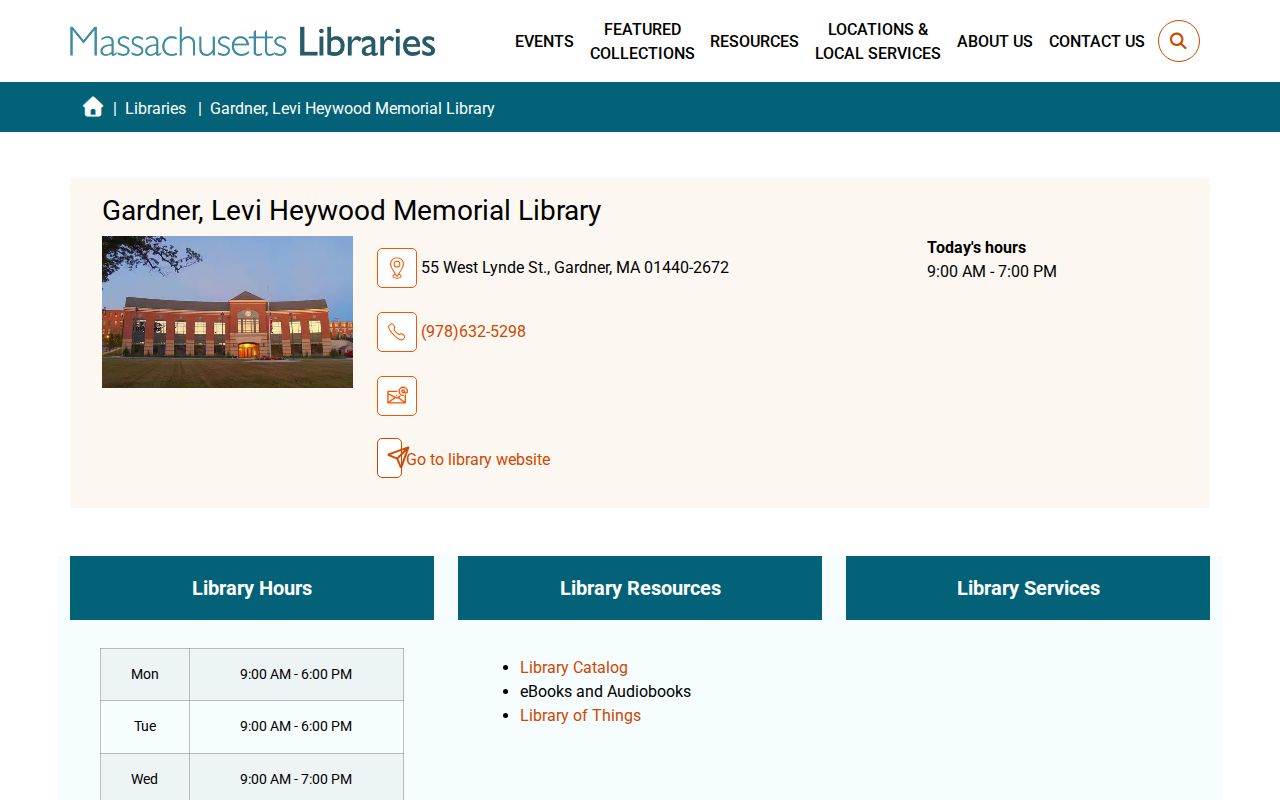Image resolution: width=1280 pixels, height=800 pixels.
Task: Click Tuesday's hours cell
Action: [x=296, y=726]
